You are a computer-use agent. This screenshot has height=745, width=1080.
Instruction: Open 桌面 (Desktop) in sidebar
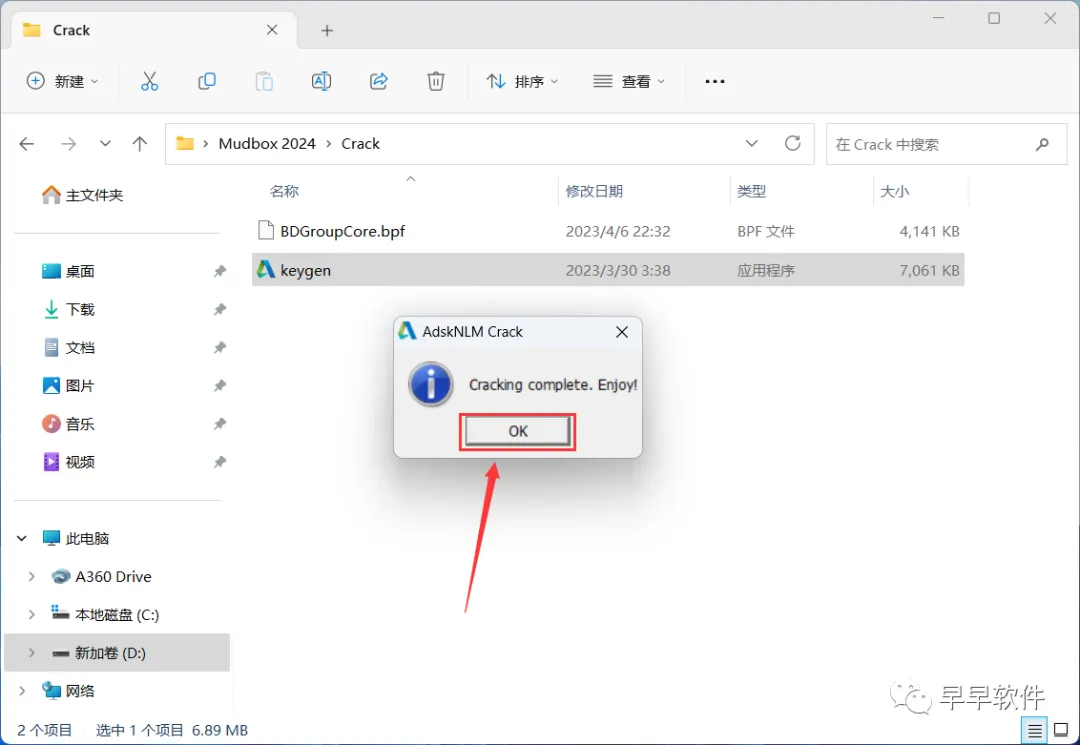point(69,271)
